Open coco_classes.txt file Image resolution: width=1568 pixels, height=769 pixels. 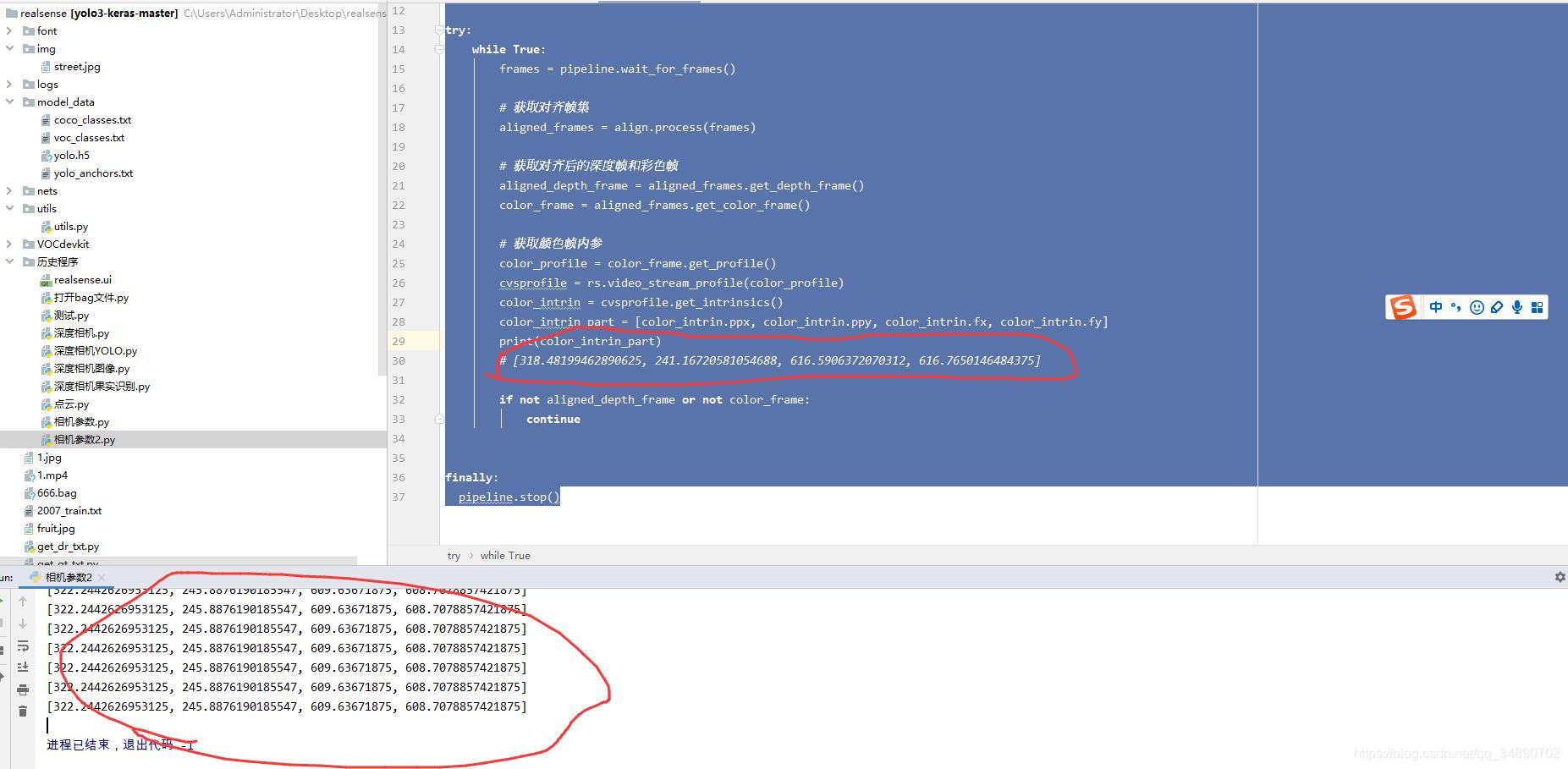(x=92, y=119)
